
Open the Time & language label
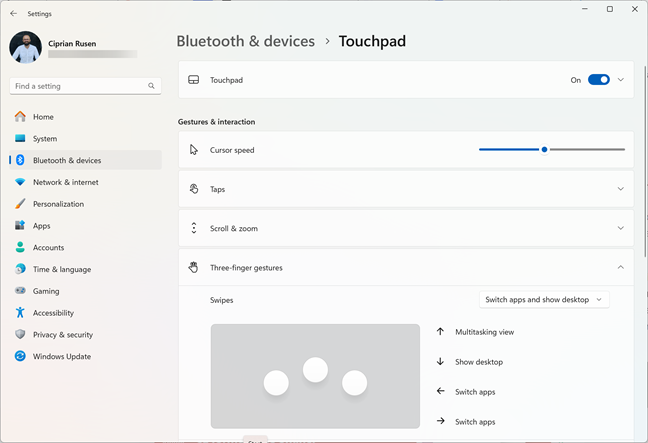(62, 269)
